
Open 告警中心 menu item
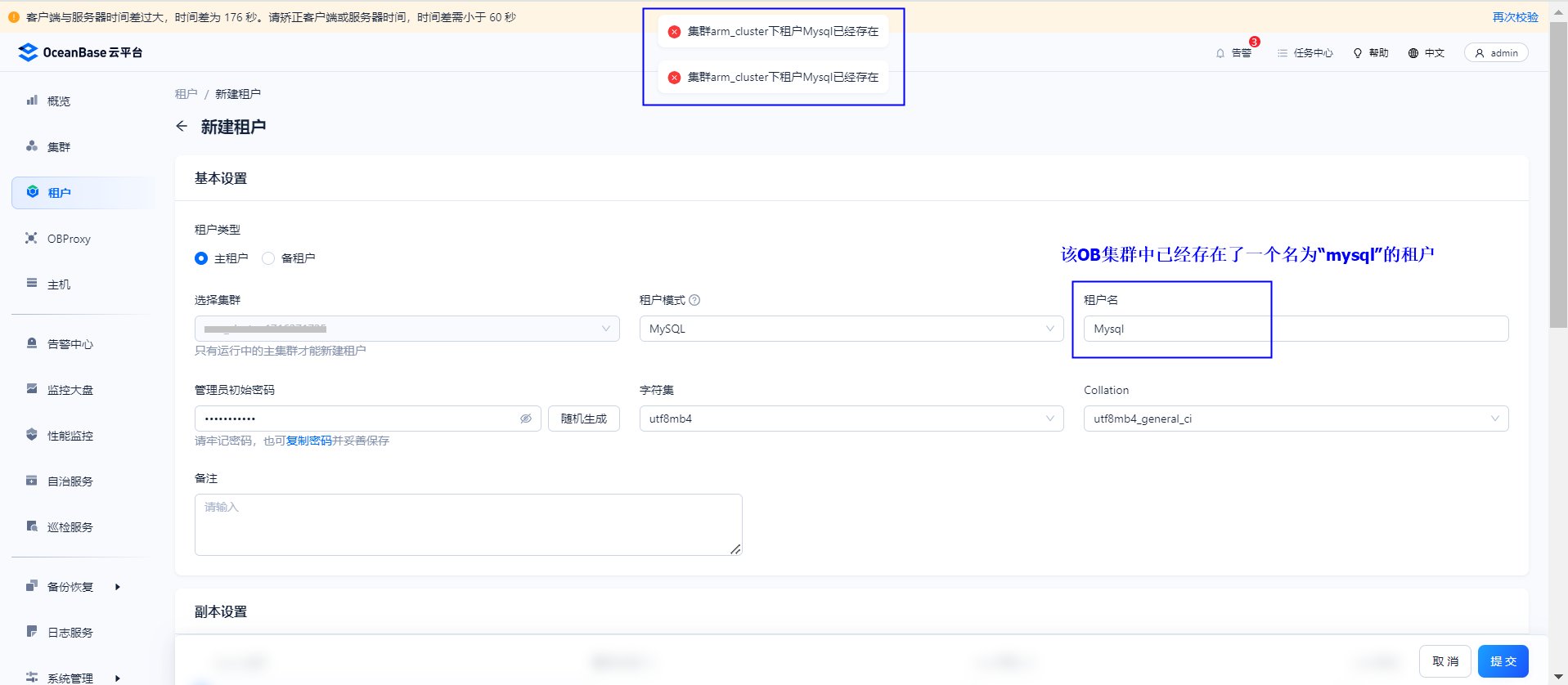[x=70, y=344]
